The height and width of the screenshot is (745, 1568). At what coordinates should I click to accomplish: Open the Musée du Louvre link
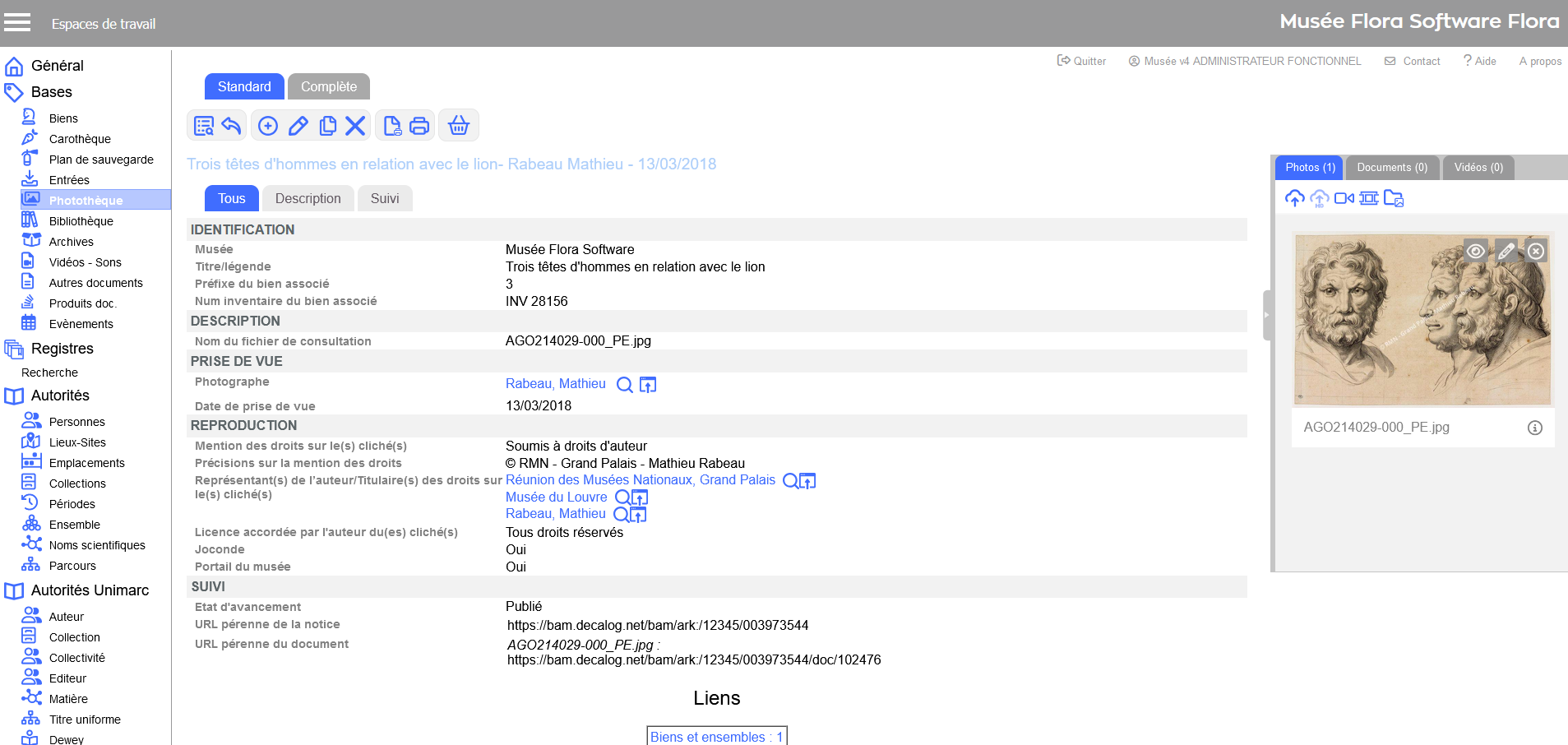(x=556, y=497)
